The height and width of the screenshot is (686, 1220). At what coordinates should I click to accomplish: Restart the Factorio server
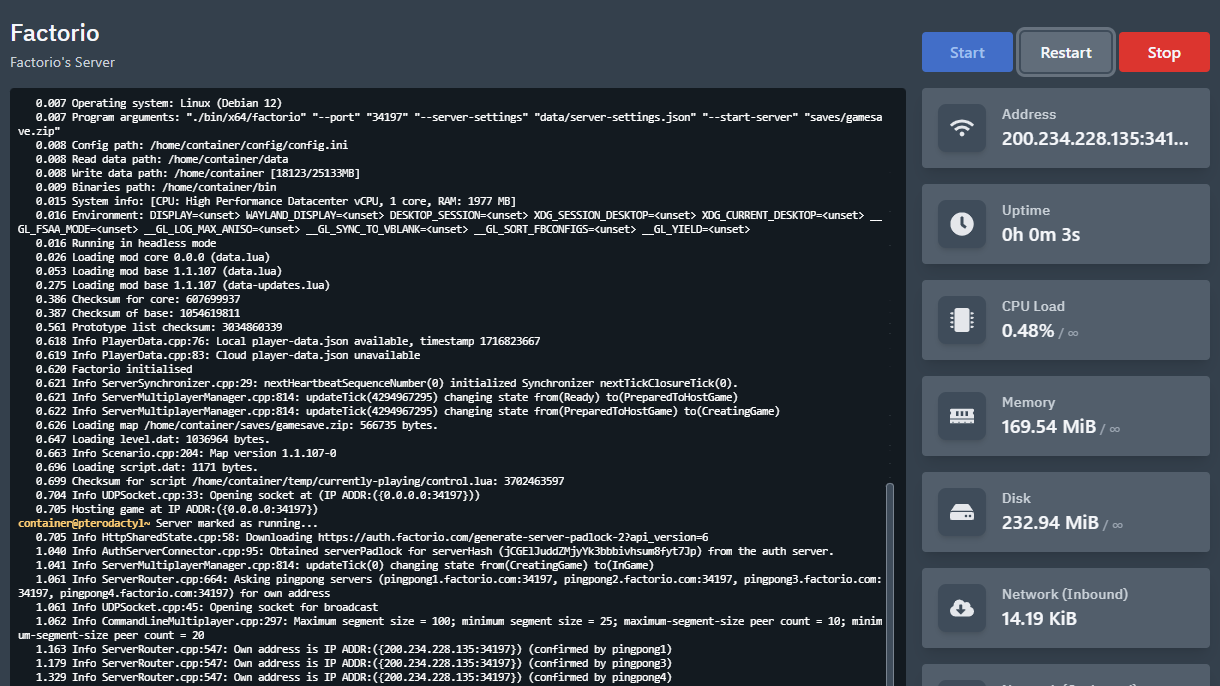tap(1065, 52)
